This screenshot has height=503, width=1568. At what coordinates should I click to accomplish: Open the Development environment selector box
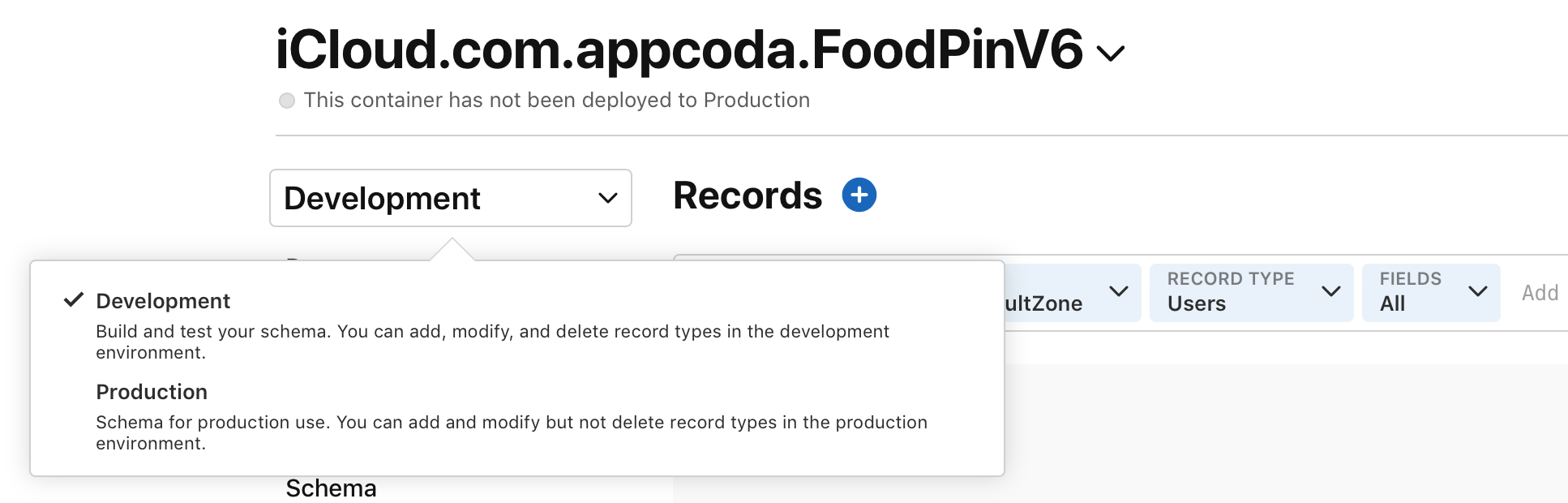[x=450, y=198]
